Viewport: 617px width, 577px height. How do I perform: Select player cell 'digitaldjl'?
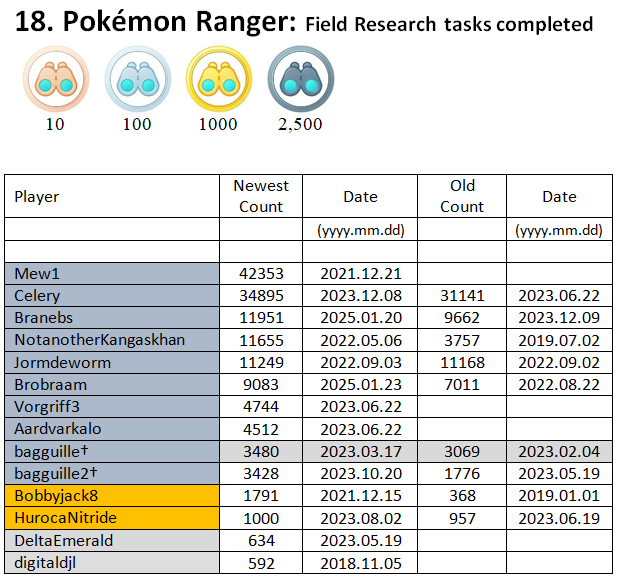pos(112,563)
